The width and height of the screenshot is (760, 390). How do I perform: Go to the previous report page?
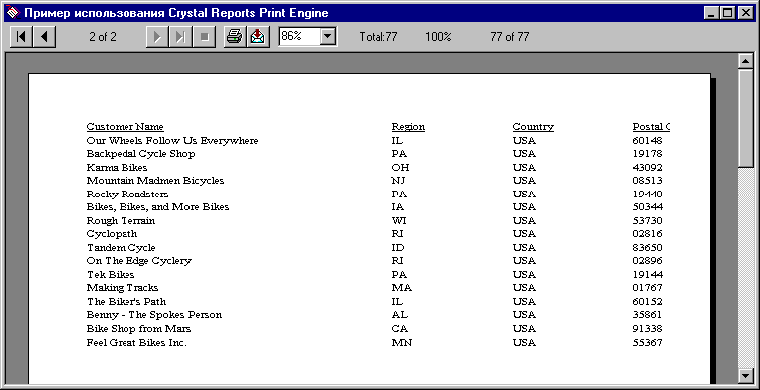(x=45, y=37)
